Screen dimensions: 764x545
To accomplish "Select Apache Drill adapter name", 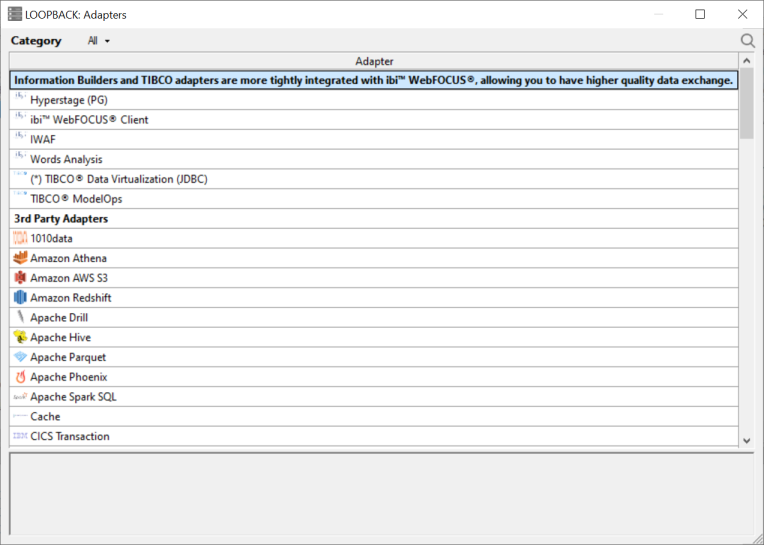I will (x=59, y=318).
